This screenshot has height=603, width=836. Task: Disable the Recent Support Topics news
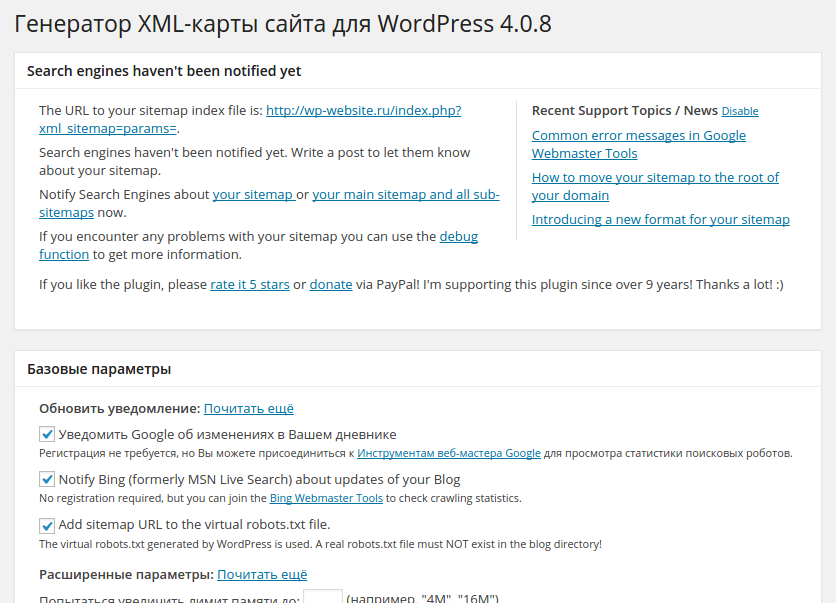(740, 111)
